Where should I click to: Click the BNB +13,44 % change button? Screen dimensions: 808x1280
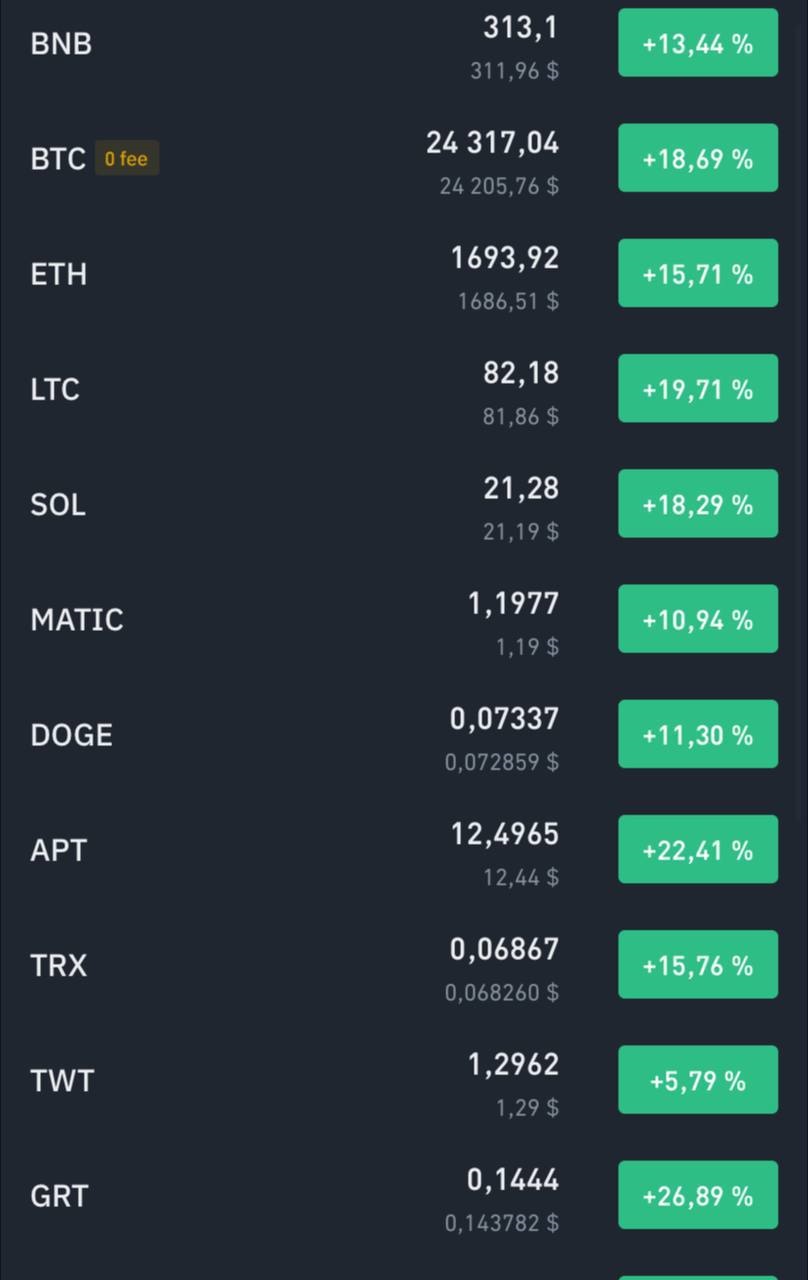698,43
